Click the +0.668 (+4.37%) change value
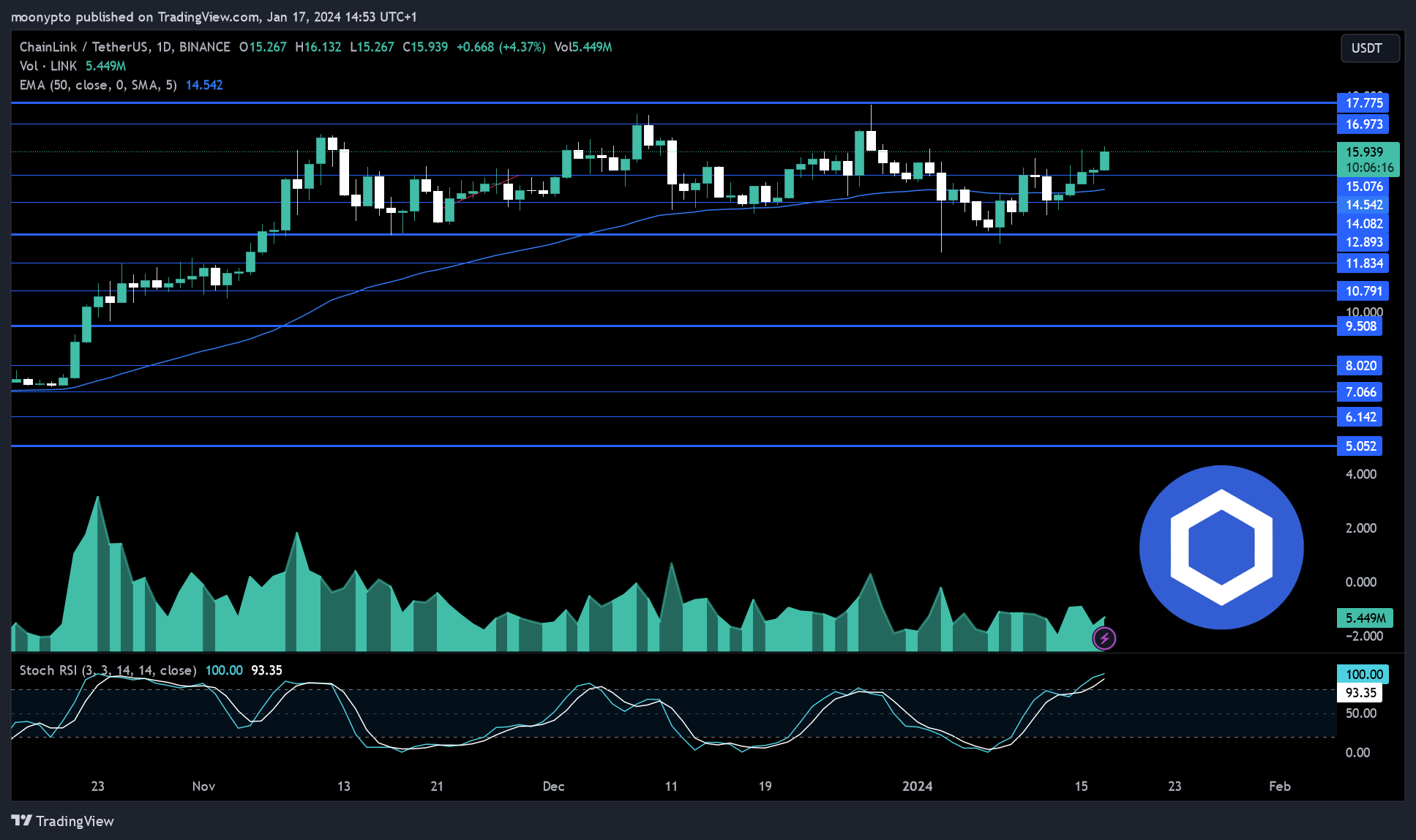 click(501, 47)
